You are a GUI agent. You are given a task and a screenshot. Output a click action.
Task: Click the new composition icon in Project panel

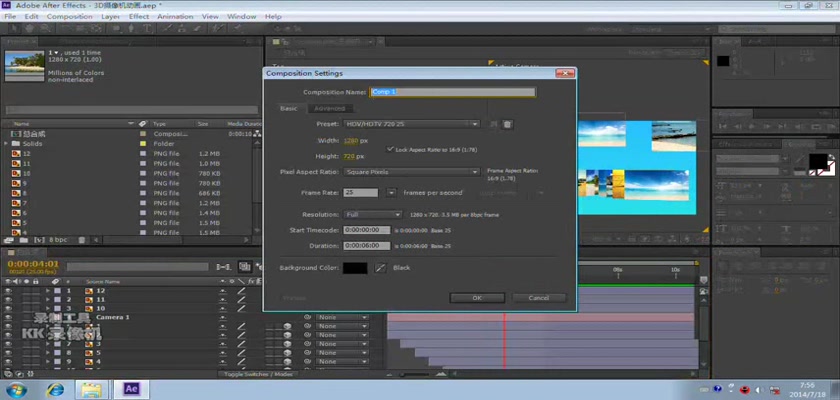tap(39, 240)
